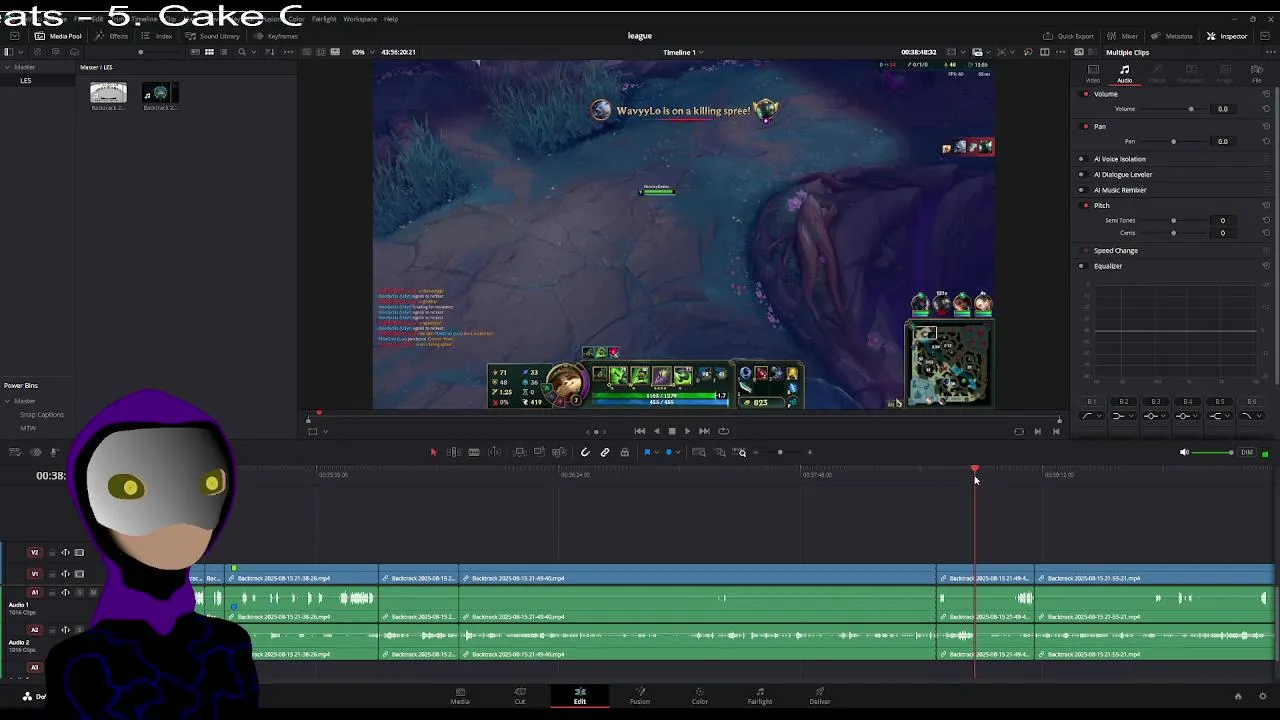Screen dimensions: 1280x720
Task: Switch to Inspector Audio tab
Action: pyautogui.click(x=1125, y=74)
